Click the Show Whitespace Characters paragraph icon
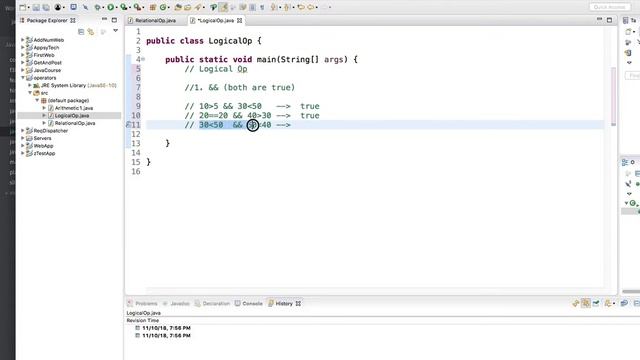 (x=262, y=7)
